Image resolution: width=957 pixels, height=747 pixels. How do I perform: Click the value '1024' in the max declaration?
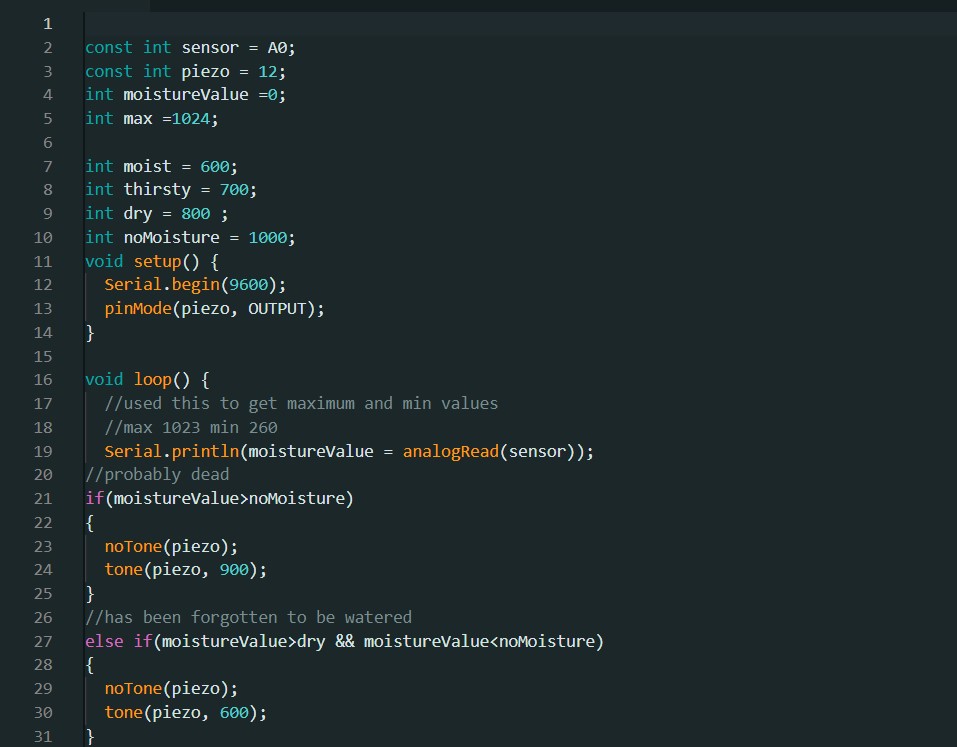click(x=190, y=118)
